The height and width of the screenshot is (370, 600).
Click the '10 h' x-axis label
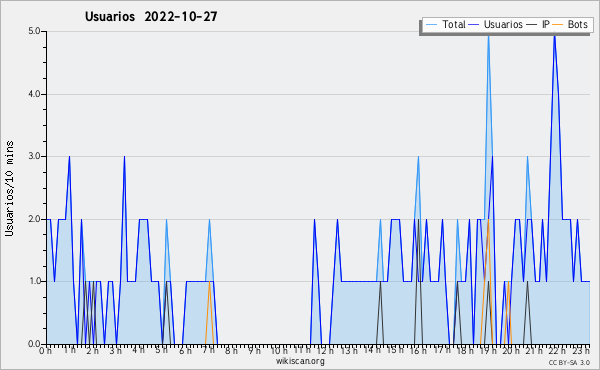coord(279,351)
